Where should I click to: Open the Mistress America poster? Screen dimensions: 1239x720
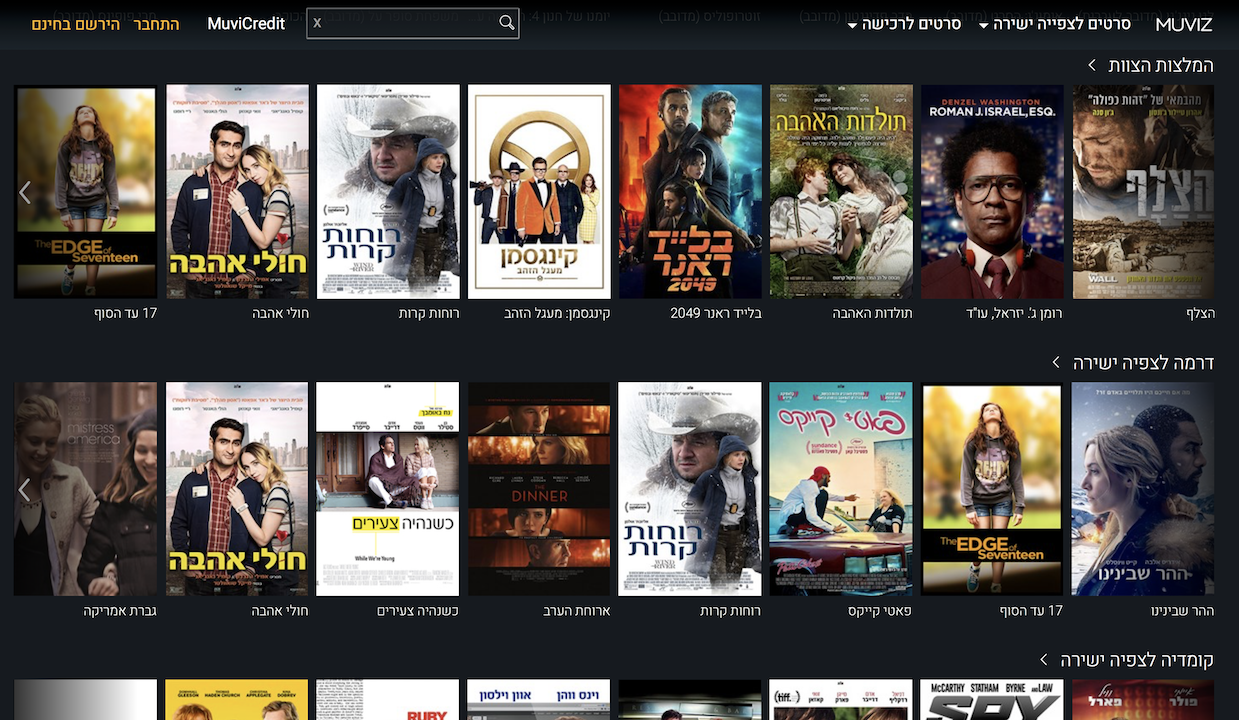click(x=86, y=489)
